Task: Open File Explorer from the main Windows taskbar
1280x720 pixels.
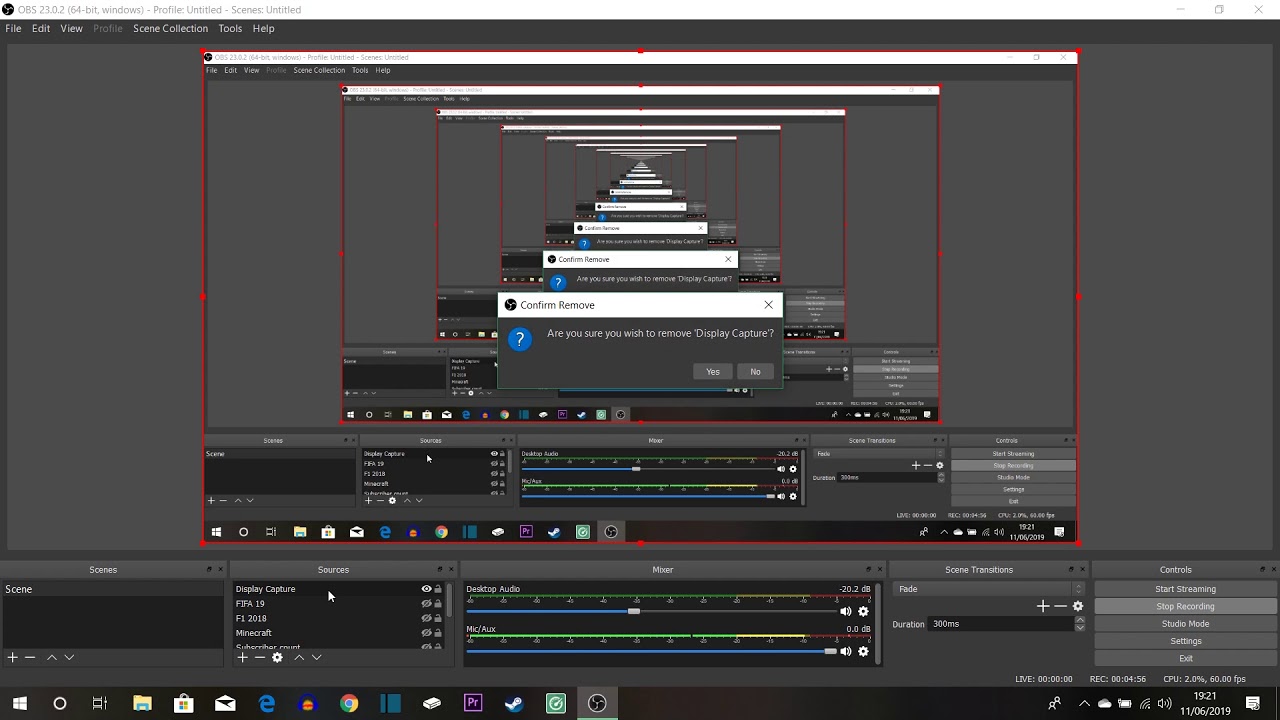Action: coord(142,703)
